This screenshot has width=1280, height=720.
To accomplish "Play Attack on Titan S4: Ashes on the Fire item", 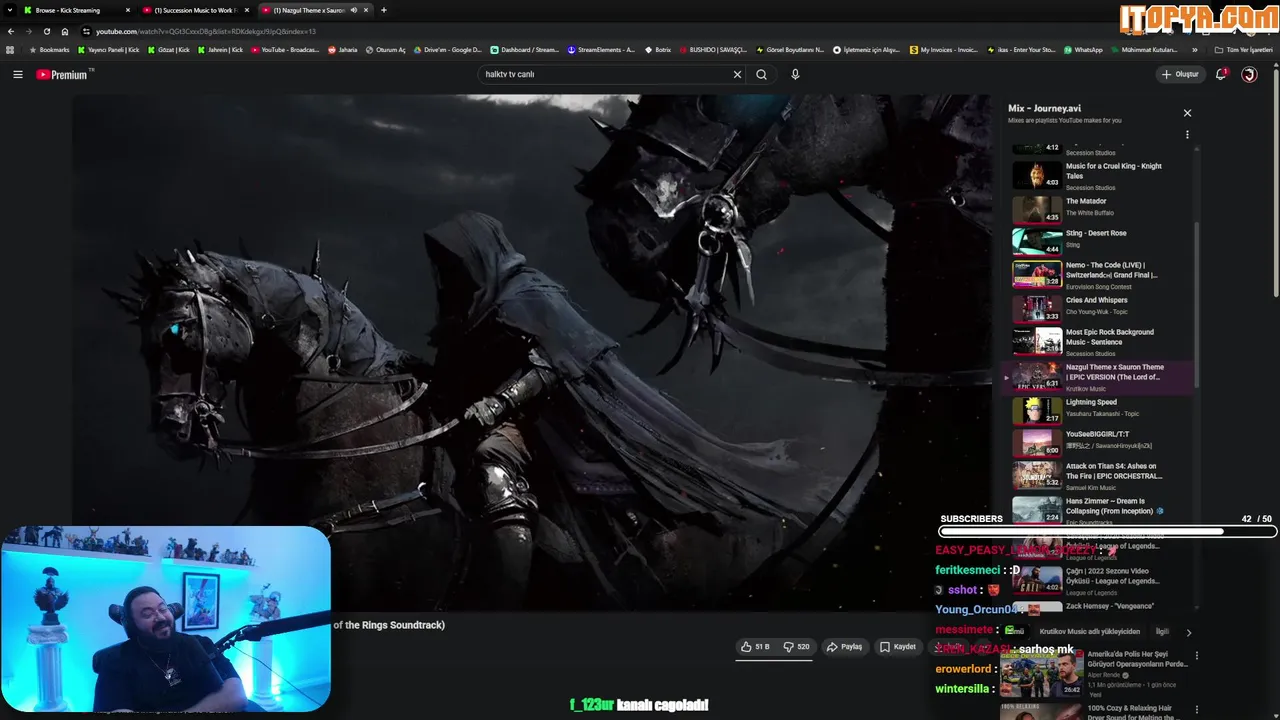I will tap(1100, 475).
